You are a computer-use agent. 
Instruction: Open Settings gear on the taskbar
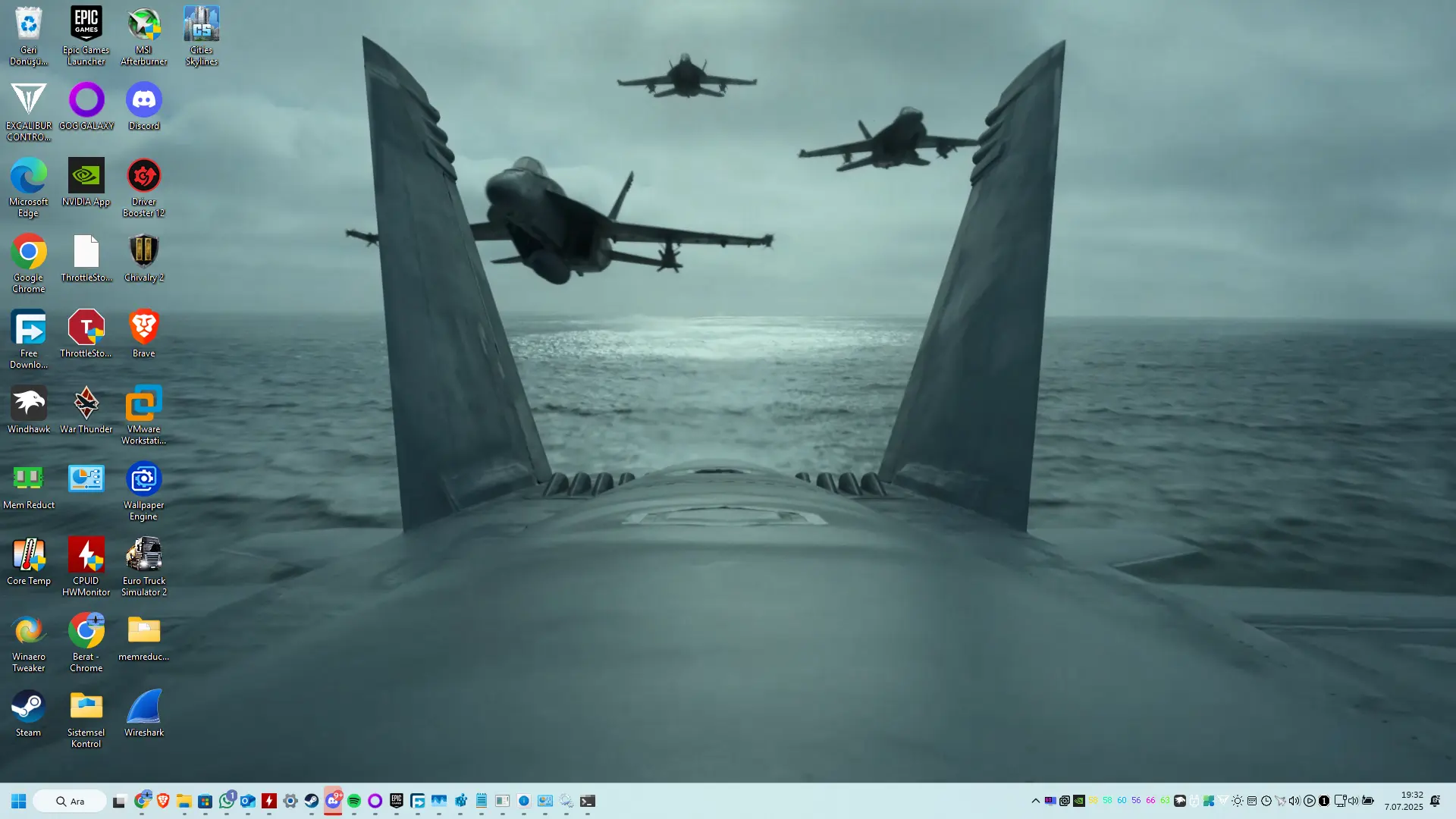290,801
